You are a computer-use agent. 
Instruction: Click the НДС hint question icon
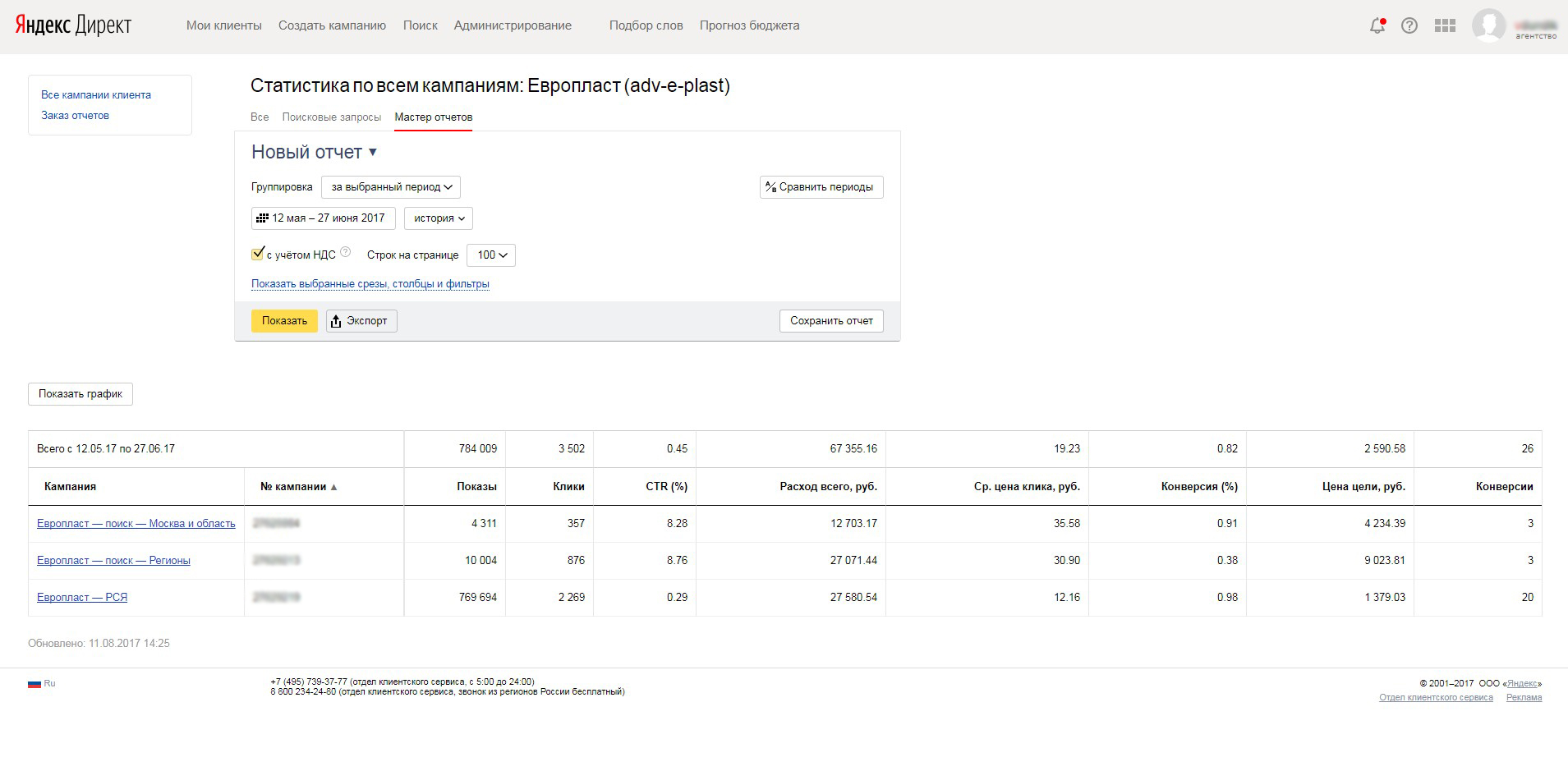(x=345, y=253)
